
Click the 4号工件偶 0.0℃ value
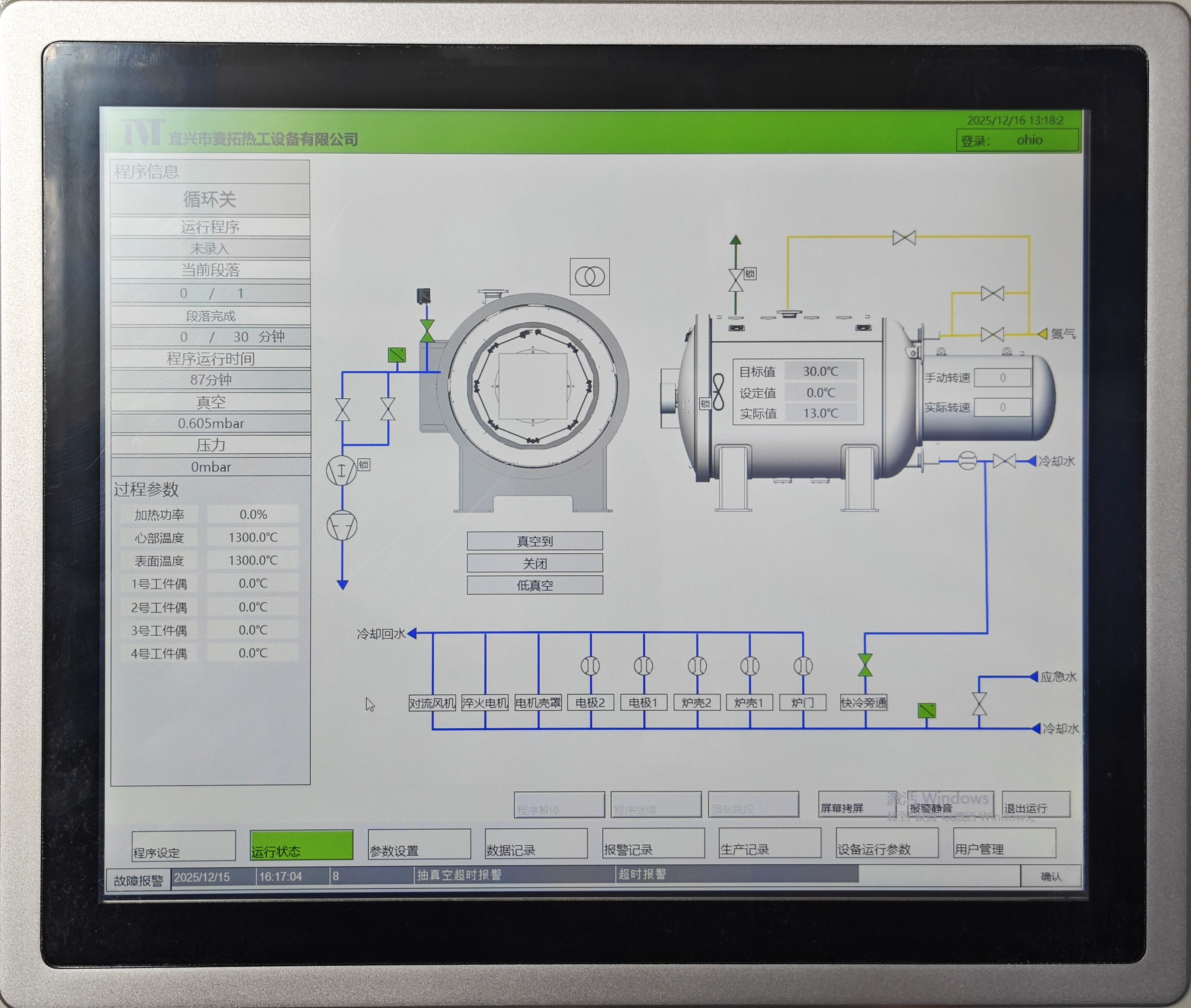click(x=252, y=653)
